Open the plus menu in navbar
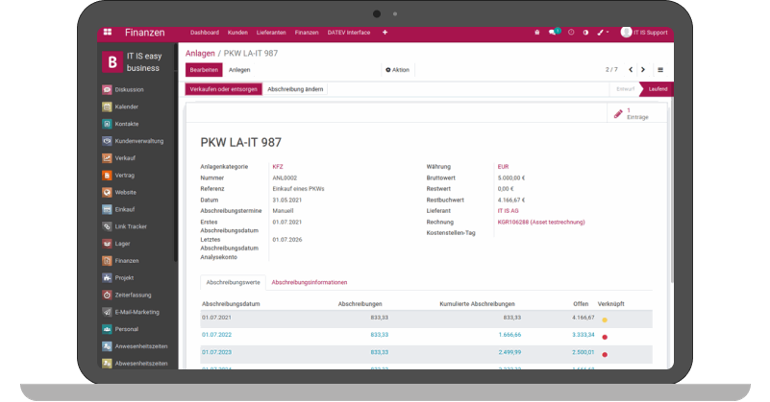The height and width of the screenshot is (402, 770). tap(385, 32)
